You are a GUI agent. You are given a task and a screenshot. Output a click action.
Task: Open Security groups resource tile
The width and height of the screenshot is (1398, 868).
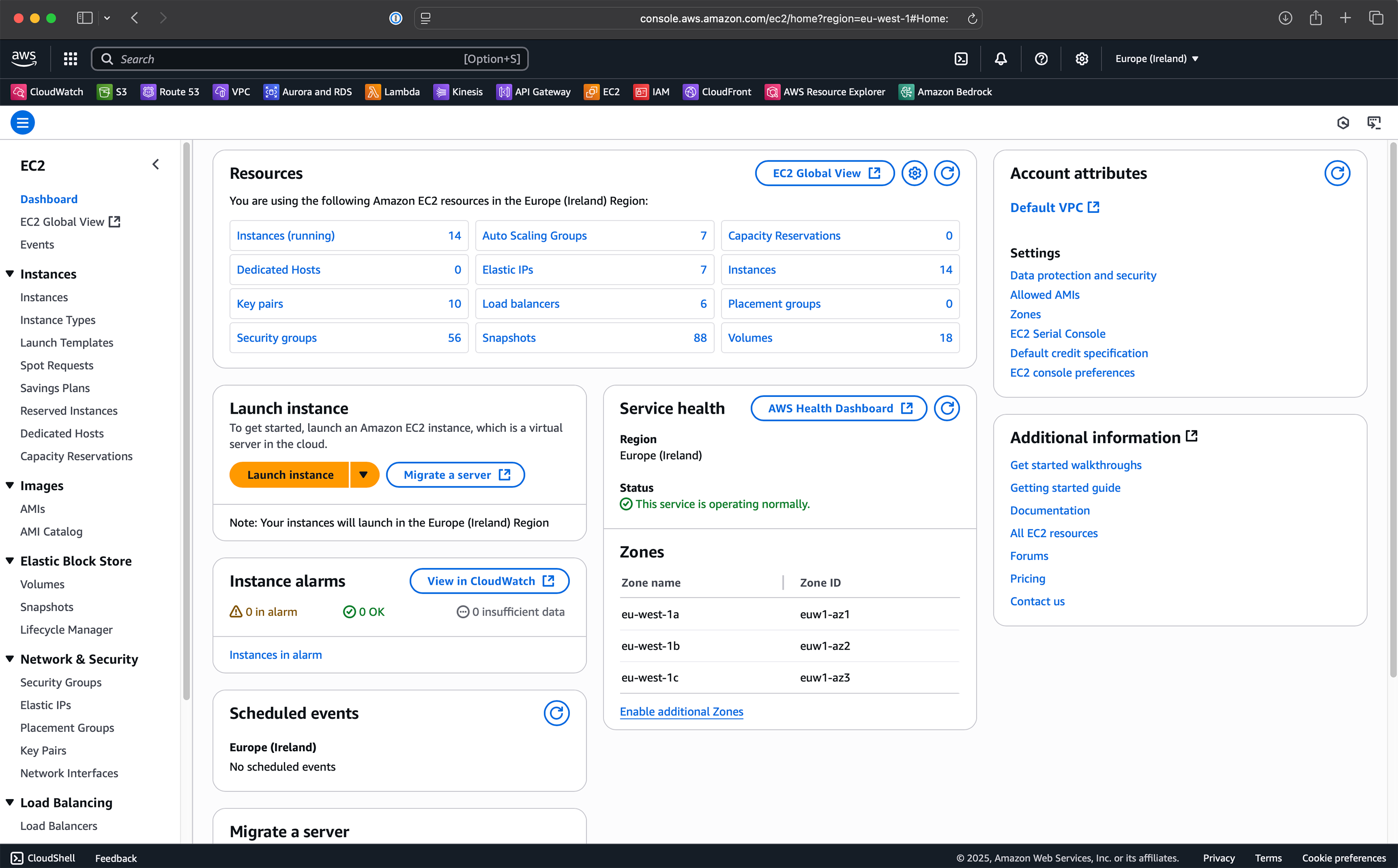[349, 337]
